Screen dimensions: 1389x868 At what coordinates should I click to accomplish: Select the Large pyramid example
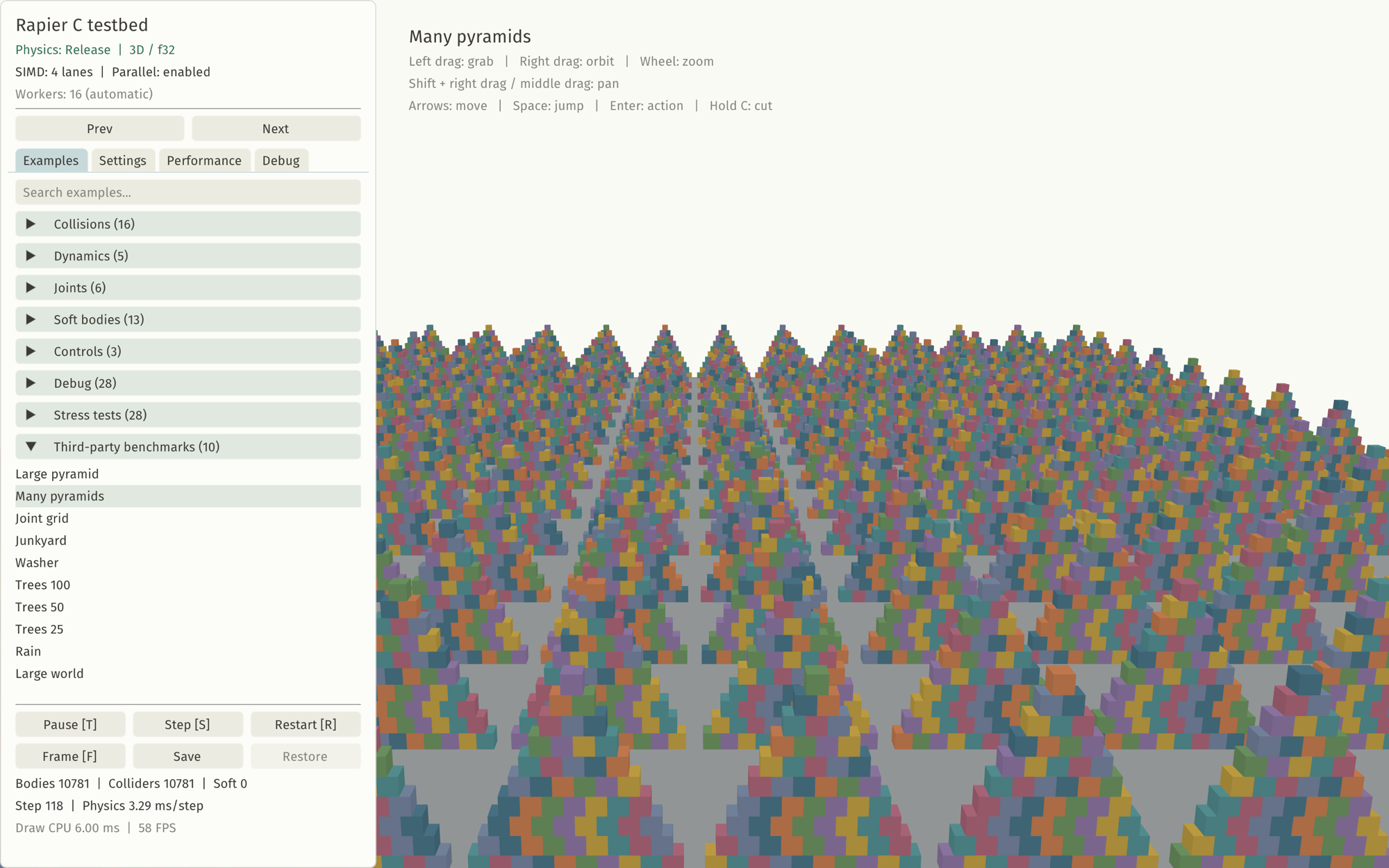[x=188, y=474]
